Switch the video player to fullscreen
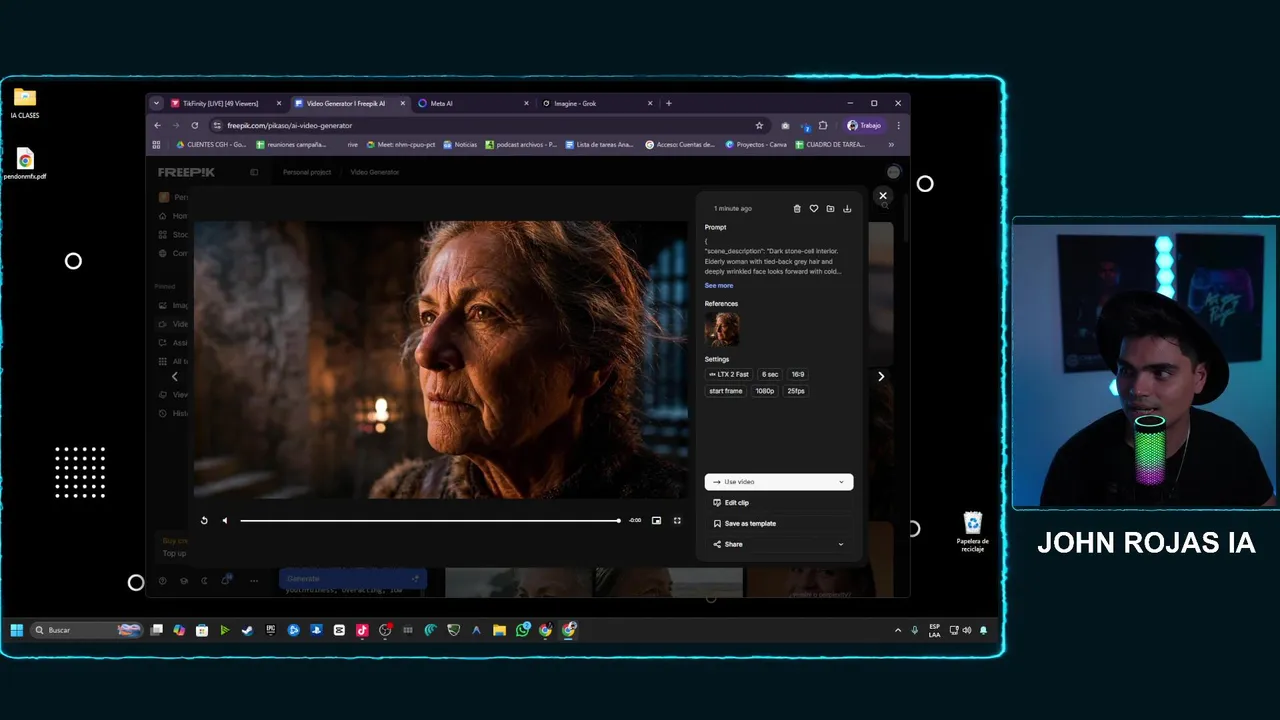This screenshot has width=1280, height=720. (677, 520)
